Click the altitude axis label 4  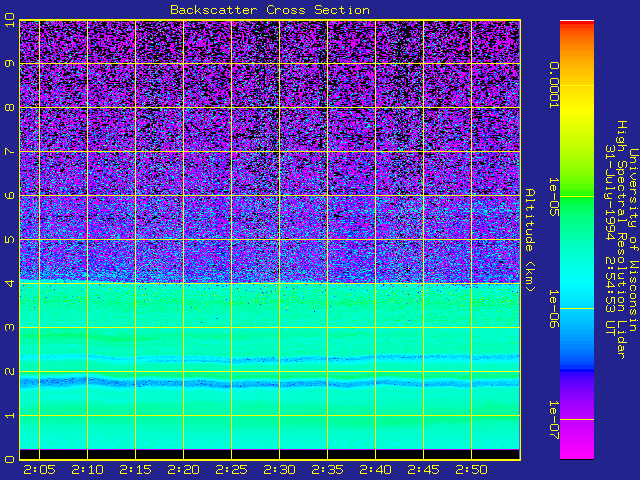point(9,283)
